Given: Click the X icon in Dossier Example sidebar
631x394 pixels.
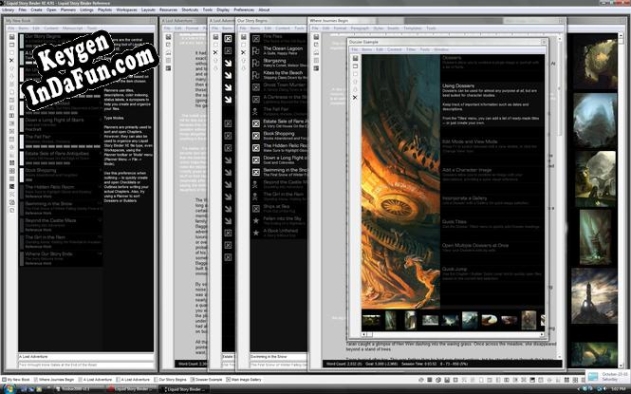Looking at the screenshot, I should (355, 97).
